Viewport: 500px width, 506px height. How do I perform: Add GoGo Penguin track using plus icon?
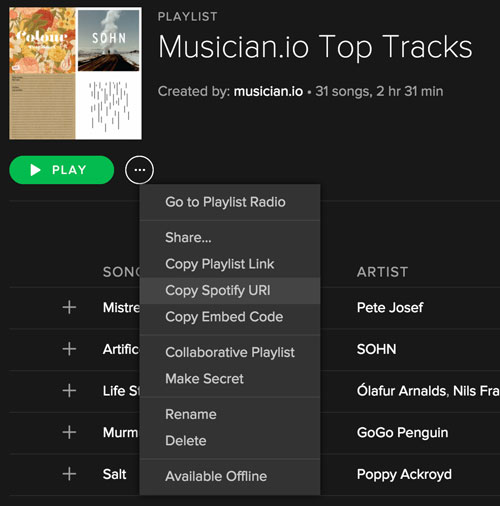69,432
